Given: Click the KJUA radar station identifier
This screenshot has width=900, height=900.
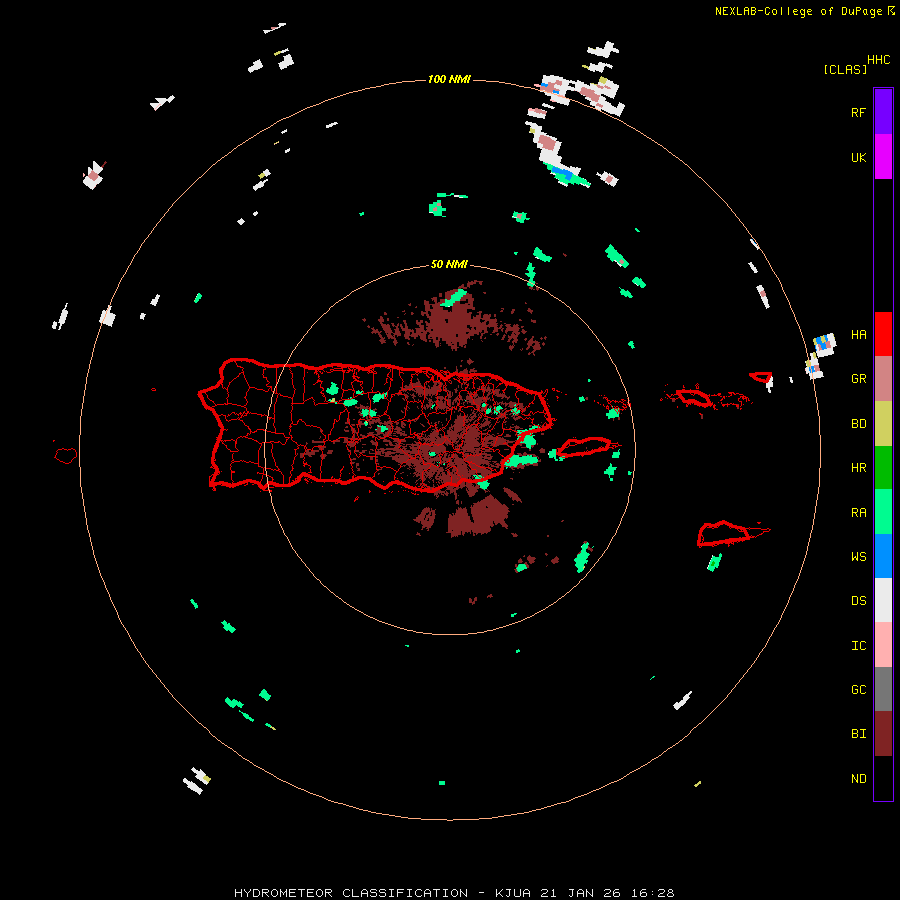Looking at the screenshot, I should (x=513, y=893).
